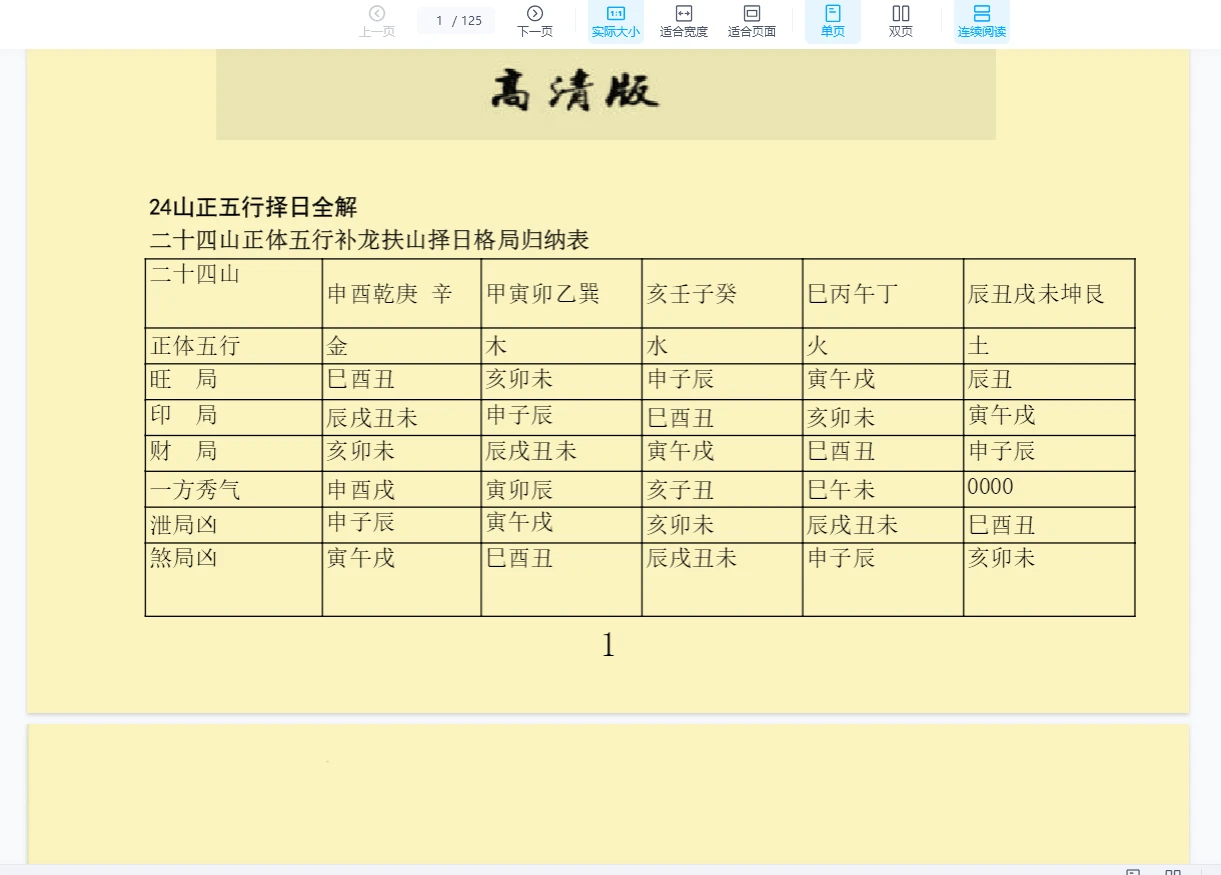Image resolution: width=1221 pixels, height=875 pixels.
Task: Click the 上一页 button
Action: point(377,20)
